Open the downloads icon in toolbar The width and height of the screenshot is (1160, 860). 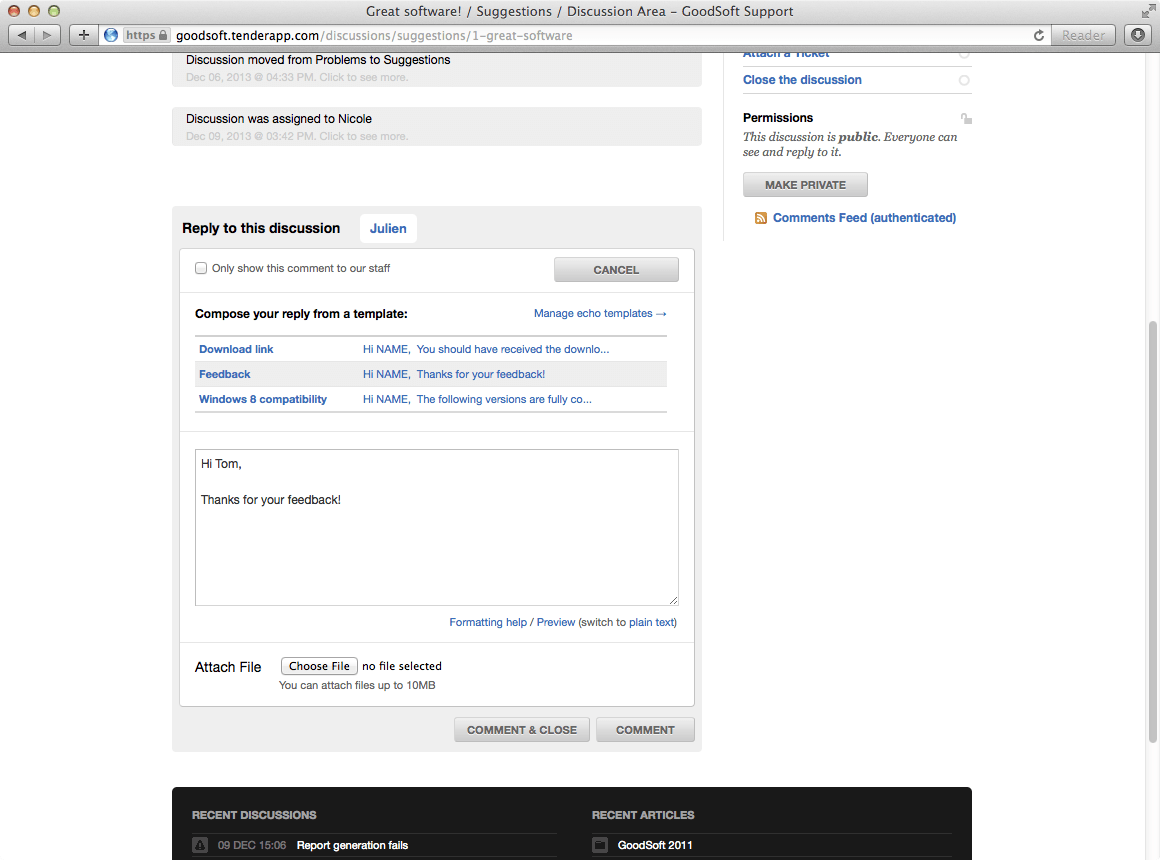(x=1138, y=35)
